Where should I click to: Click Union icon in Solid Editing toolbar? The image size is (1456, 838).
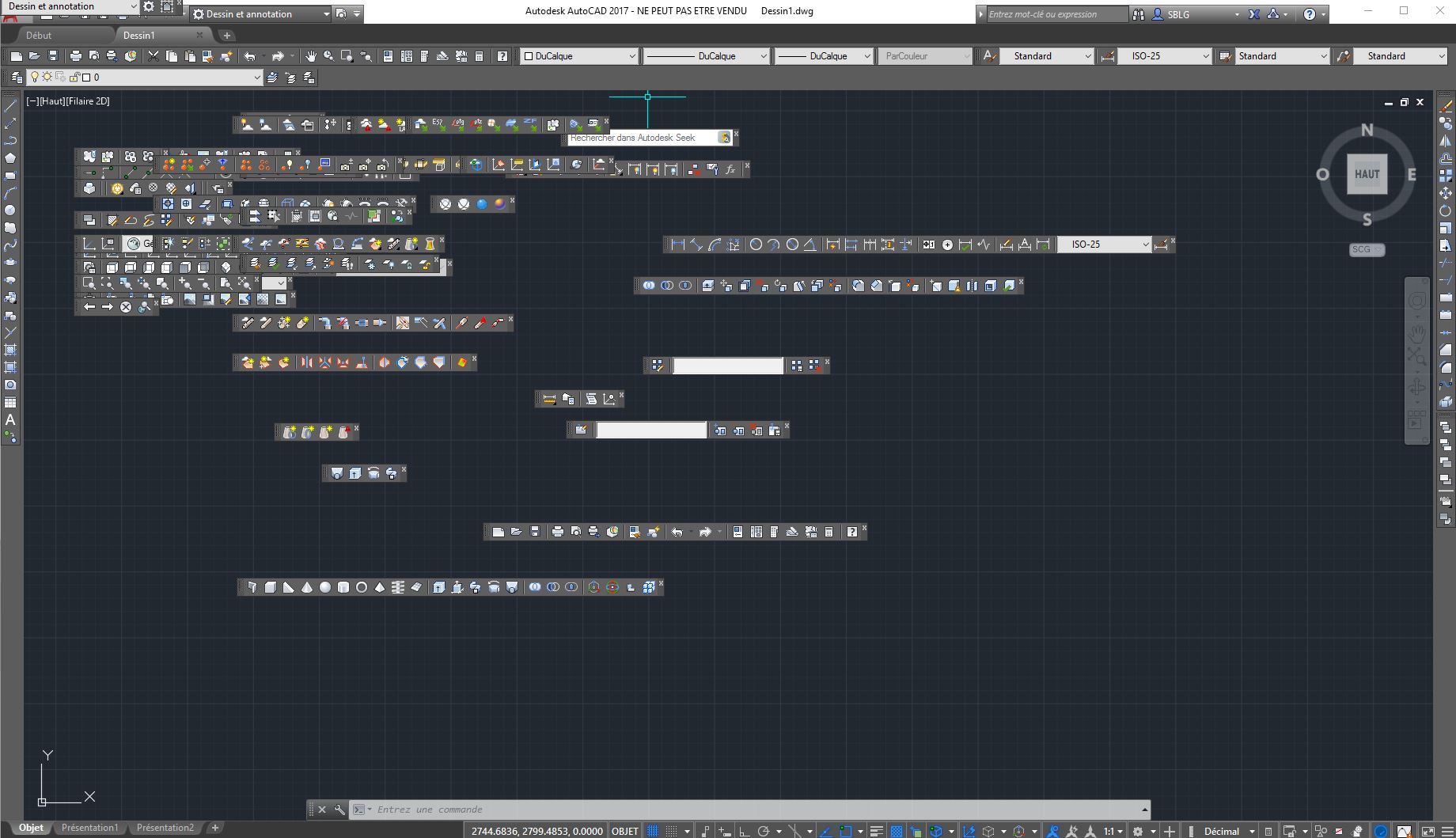[649, 286]
